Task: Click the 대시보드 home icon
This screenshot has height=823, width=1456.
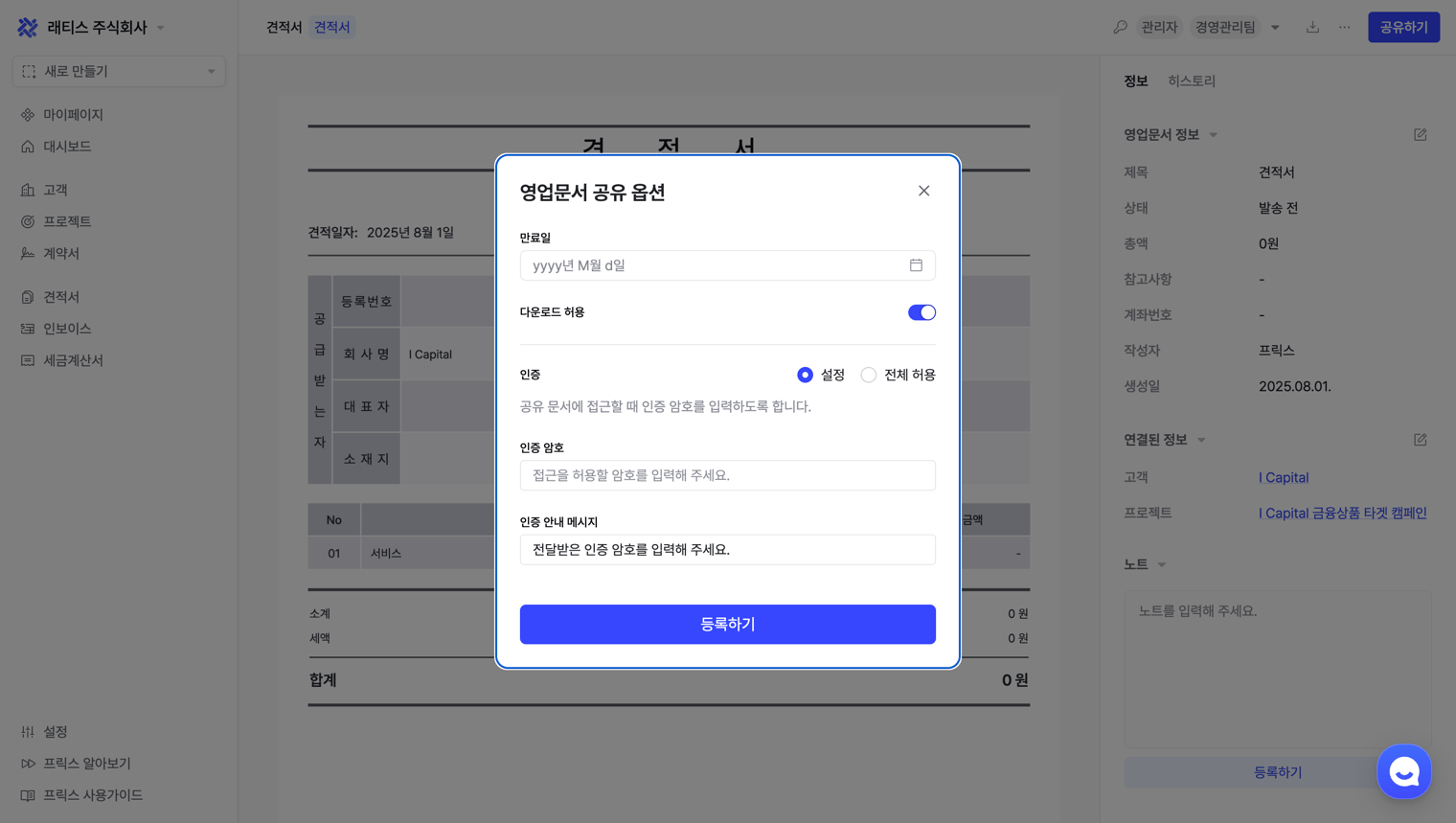Action: (28, 147)
